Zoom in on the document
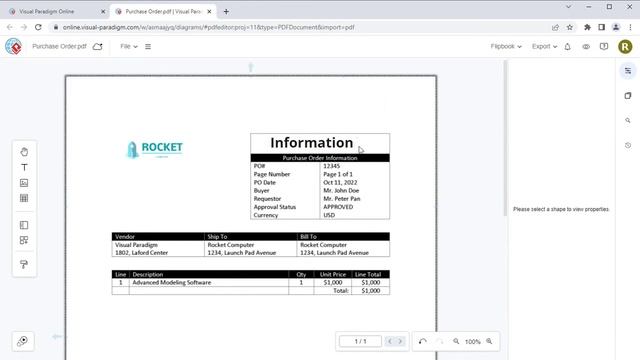 coord(489,341)
